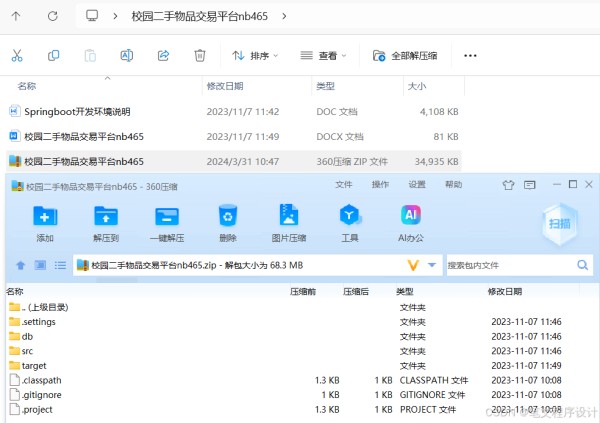
Task: Open 图片压缩 image compression tool
Action: (289, 224)
